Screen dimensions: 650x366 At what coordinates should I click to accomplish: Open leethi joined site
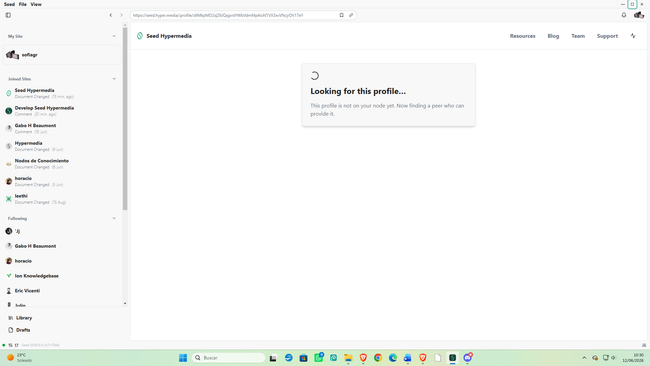[62, 199]
